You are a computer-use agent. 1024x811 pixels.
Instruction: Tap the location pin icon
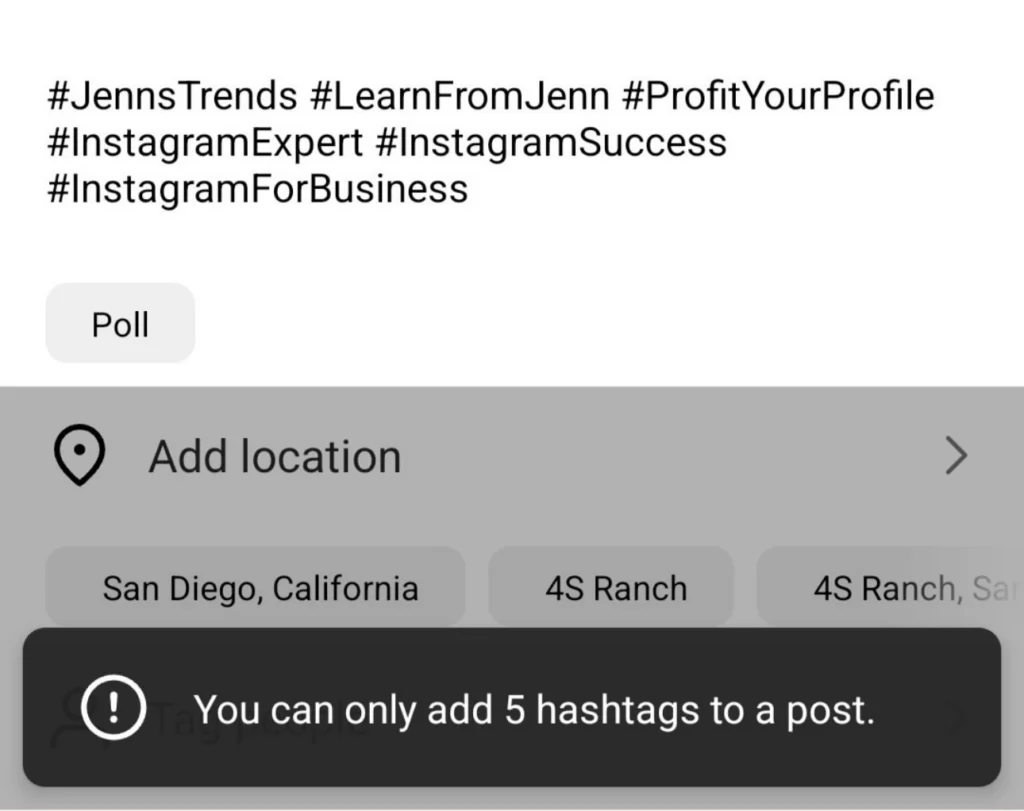[x=79, y=457]
